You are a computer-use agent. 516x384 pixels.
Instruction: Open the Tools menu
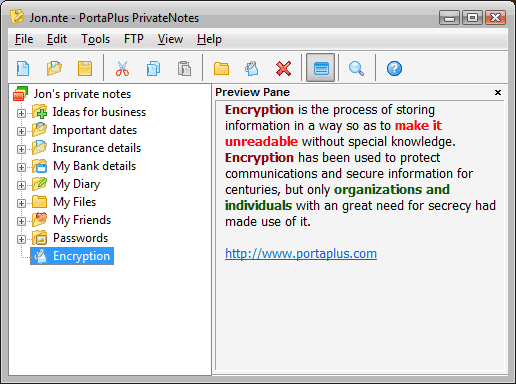(x=96, y=39)
